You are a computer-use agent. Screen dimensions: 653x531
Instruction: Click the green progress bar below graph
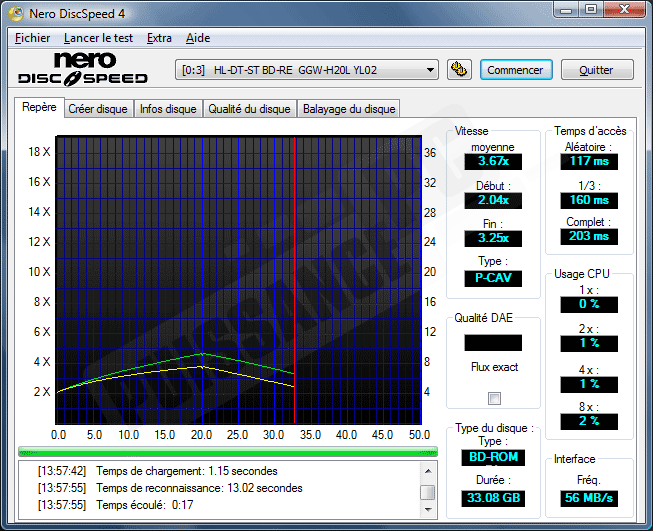(228, 451)
